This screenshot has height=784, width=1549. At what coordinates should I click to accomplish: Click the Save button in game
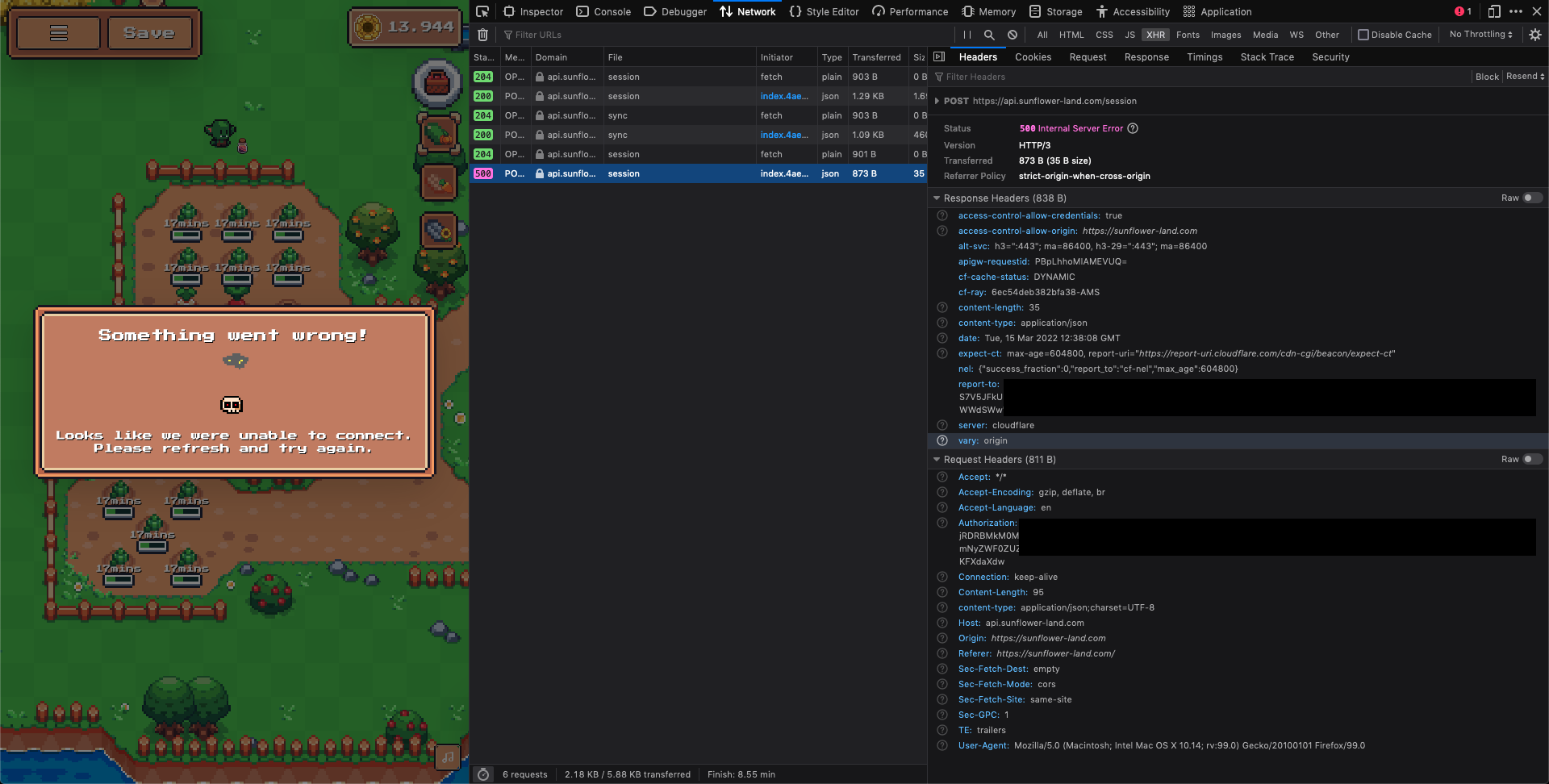tap(149, 33)
